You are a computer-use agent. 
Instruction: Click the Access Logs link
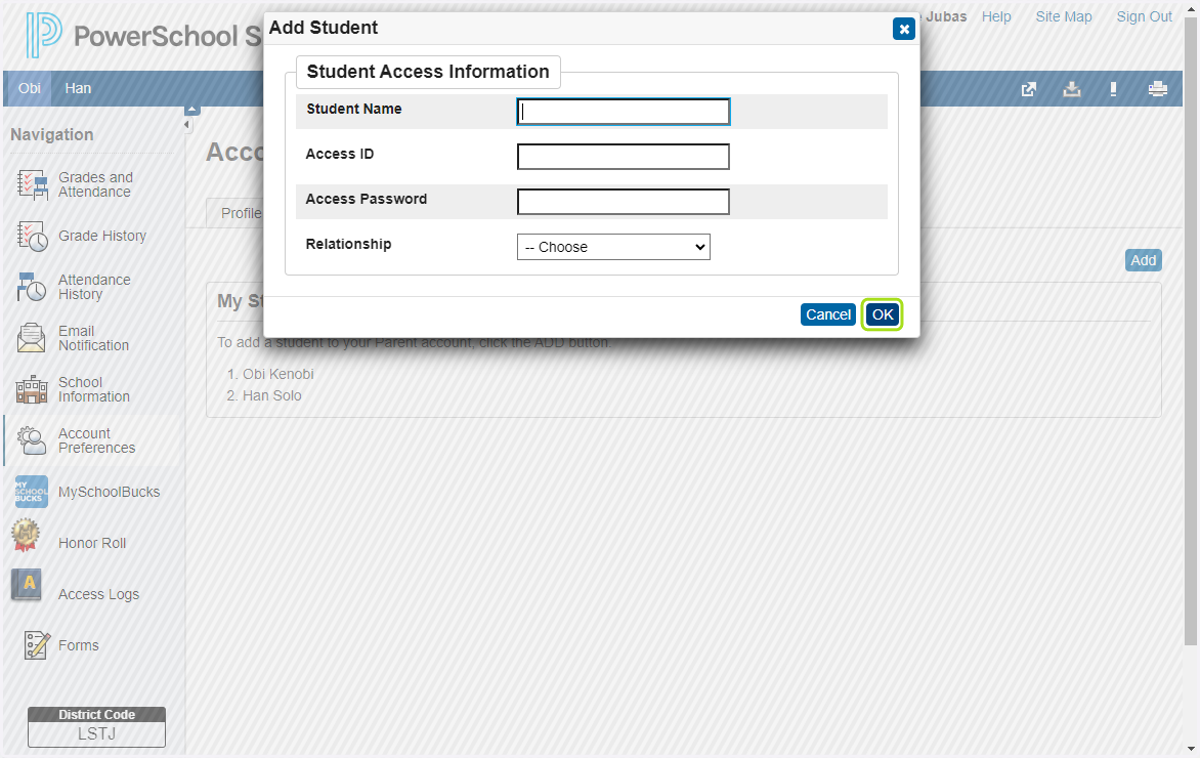(x=98, y=594)
